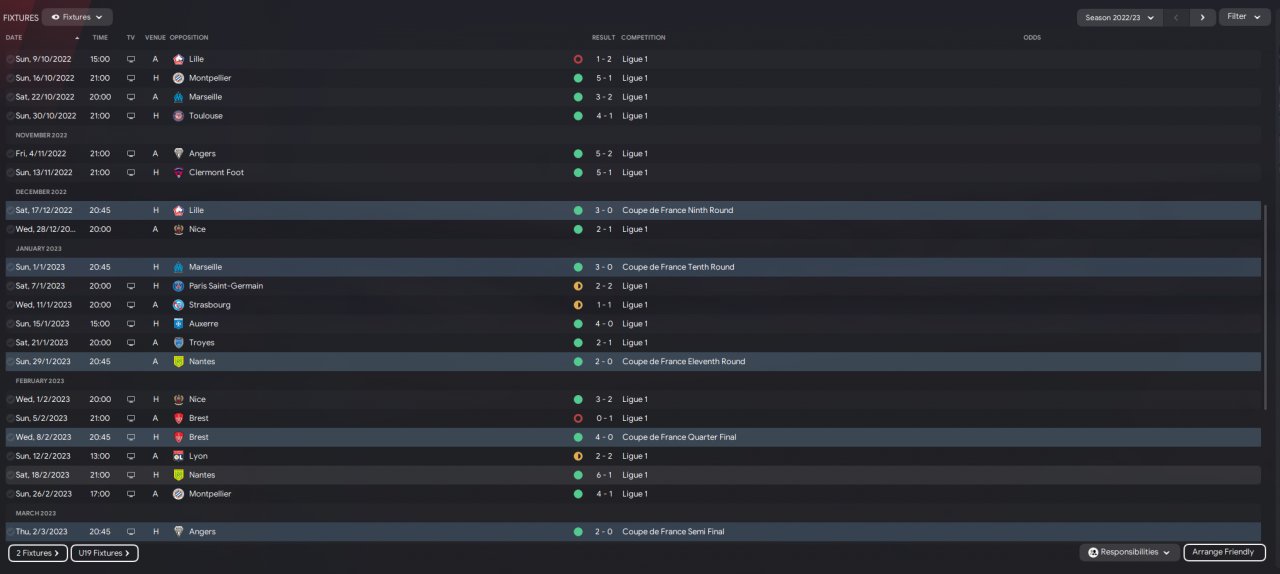Click the TV icon on the Toulouse fixture

[130, 116]
